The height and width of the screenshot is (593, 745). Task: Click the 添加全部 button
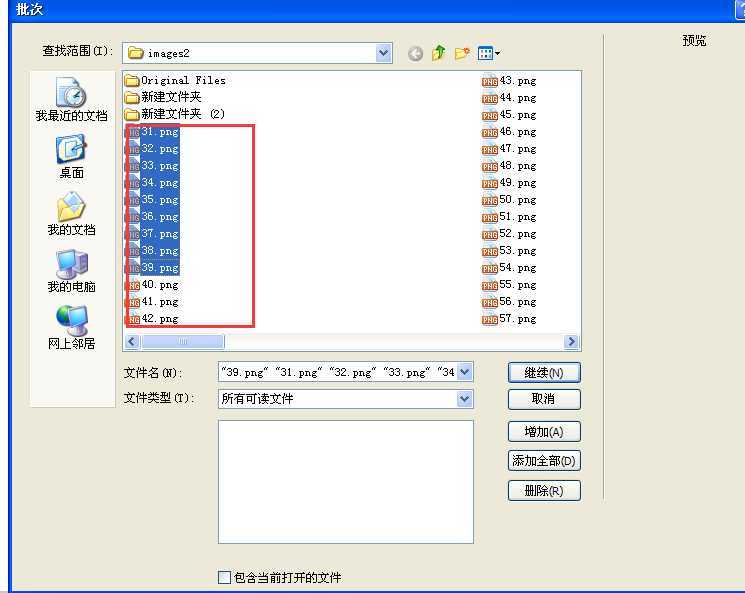543,461
